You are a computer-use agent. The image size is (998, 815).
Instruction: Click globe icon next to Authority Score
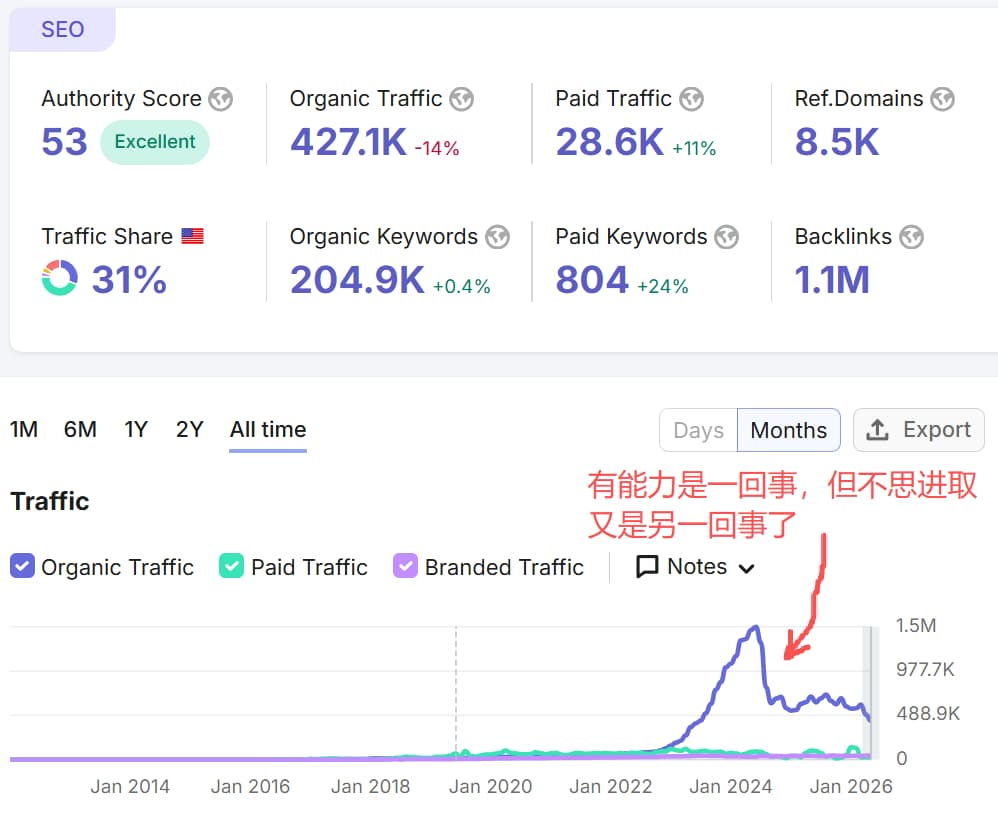click(221, 99)
